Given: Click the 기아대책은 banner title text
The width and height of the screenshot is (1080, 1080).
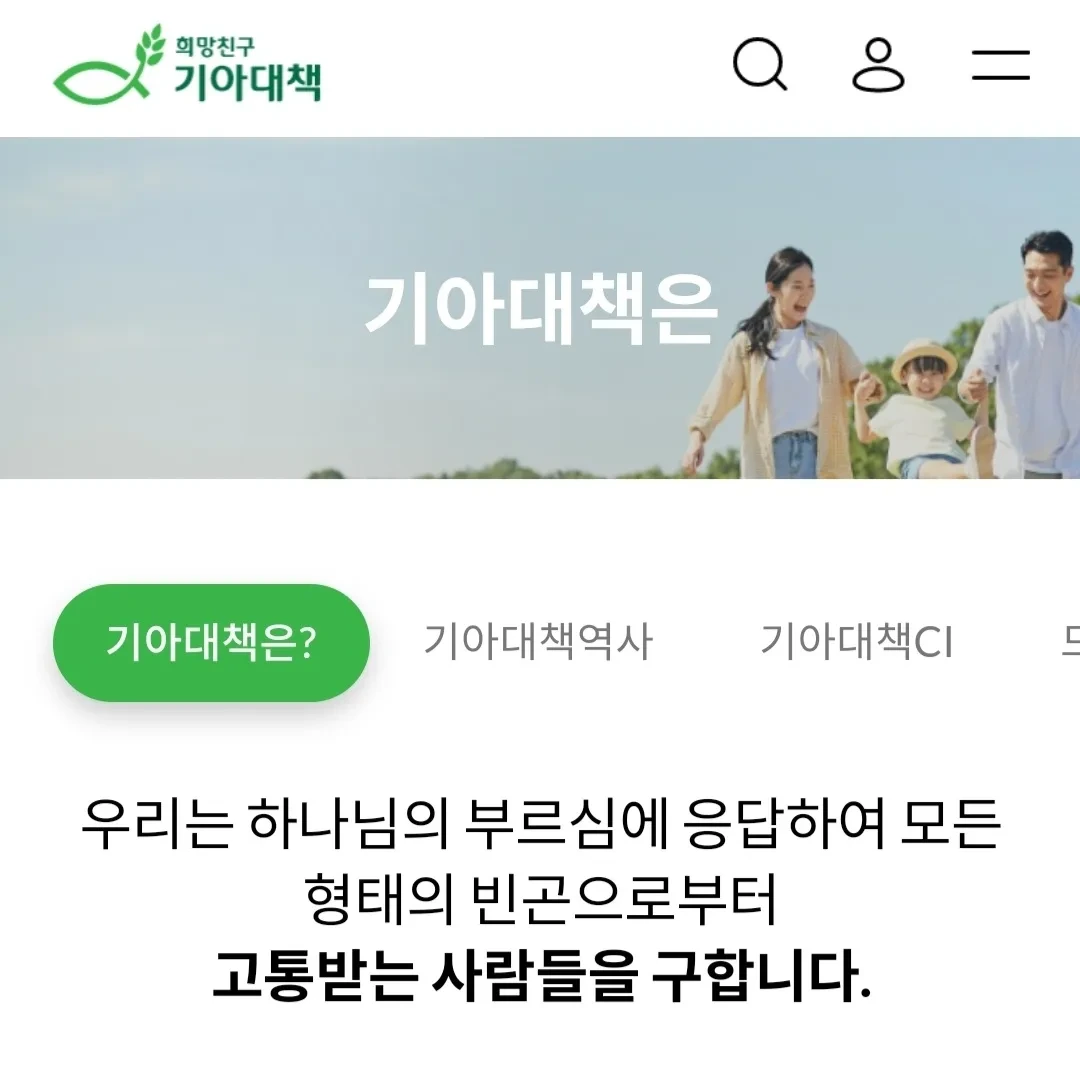Looking at the screenshot, I should (x=541, y=308).
